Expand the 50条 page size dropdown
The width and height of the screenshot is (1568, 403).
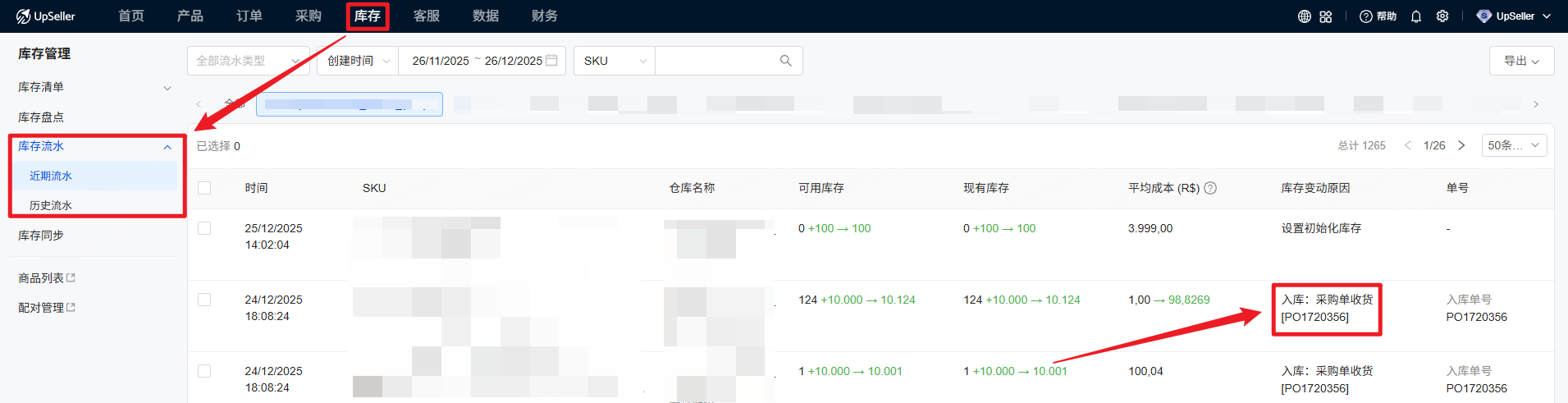coord(1514,145)
